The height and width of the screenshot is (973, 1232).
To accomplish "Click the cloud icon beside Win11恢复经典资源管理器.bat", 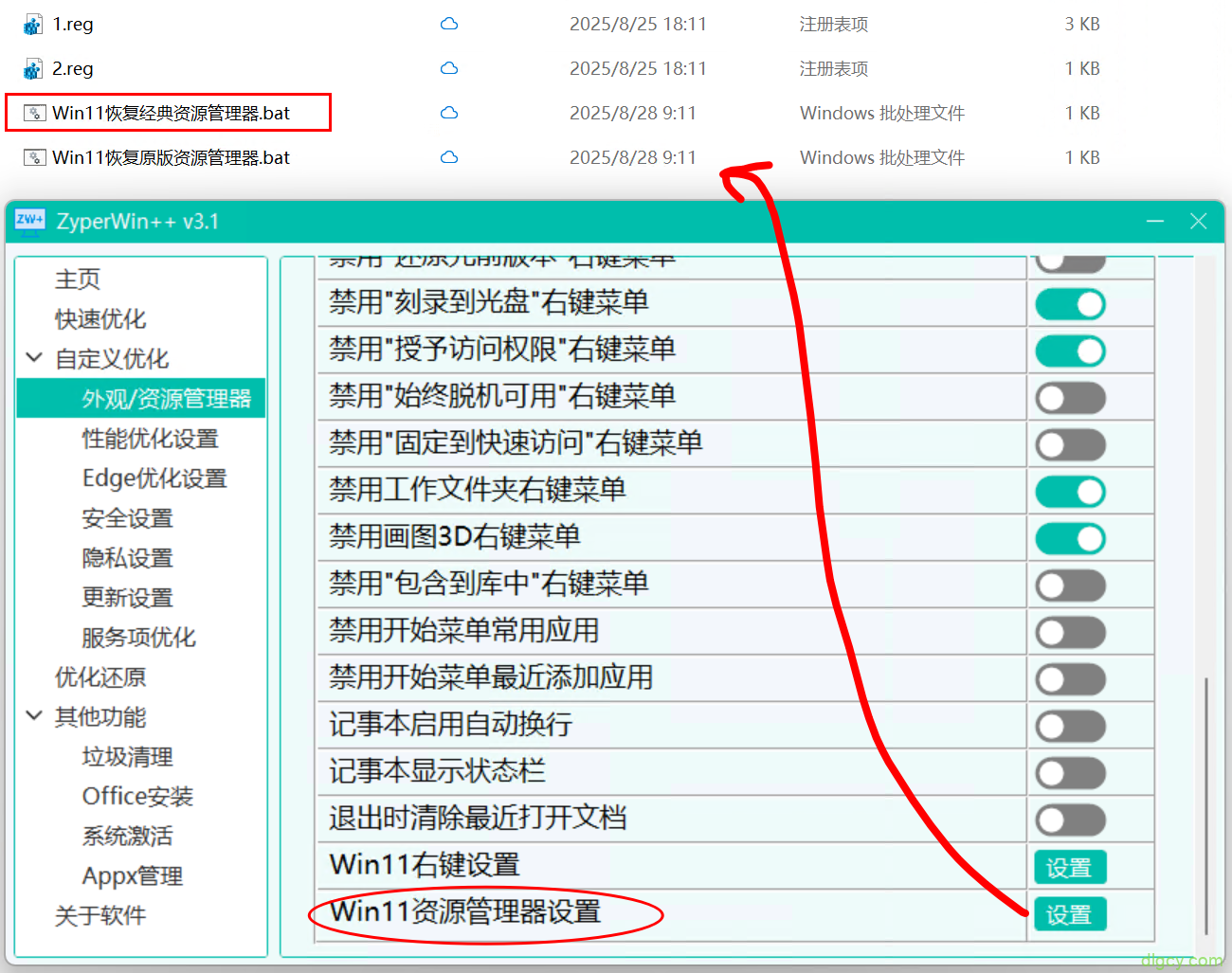I will point(448,112).
